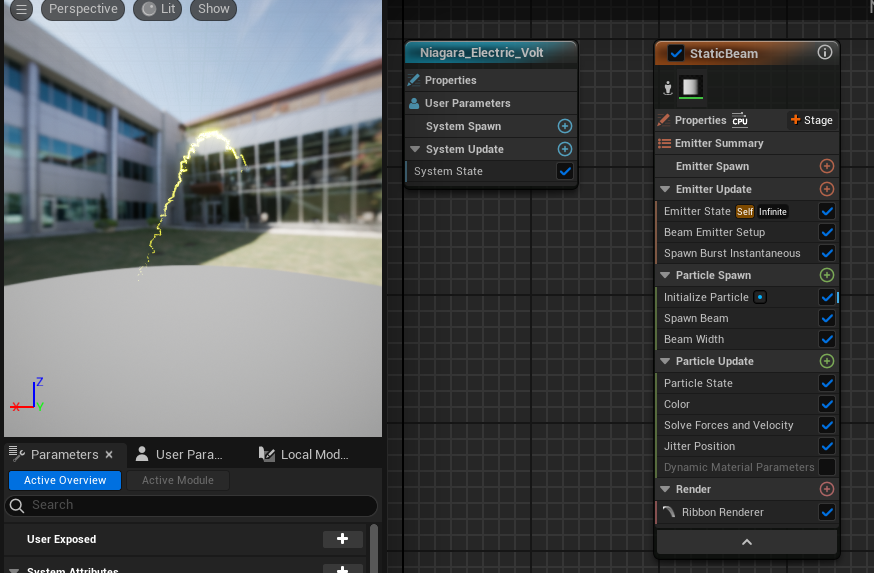874x573 pixels.
Task: Collapse the Emitter Update section
Action: [x=666, y=189]
